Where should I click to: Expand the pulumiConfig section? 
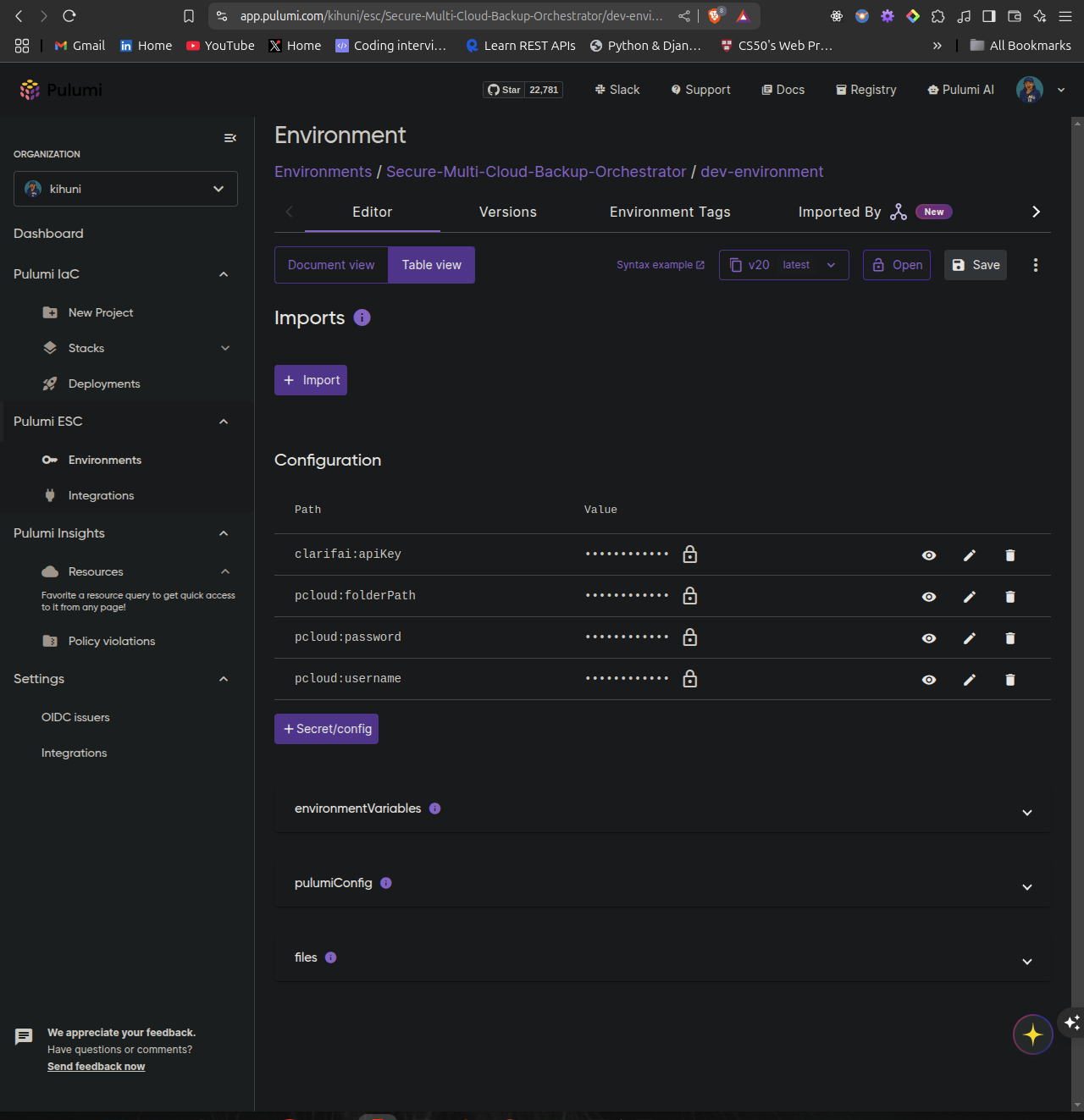(x=1027, y=887)
